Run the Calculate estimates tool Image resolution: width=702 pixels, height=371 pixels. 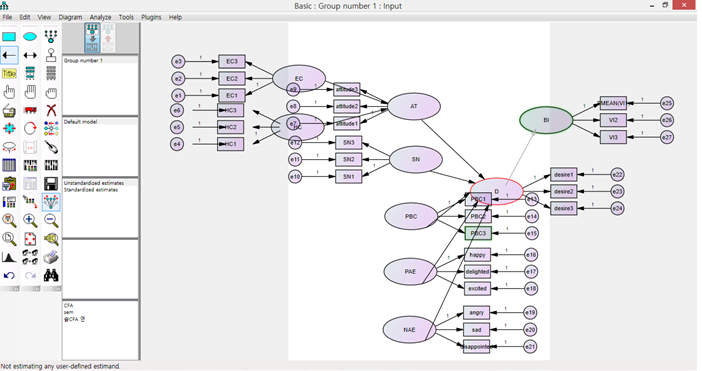pyautogui.click(x=51, y=166)
